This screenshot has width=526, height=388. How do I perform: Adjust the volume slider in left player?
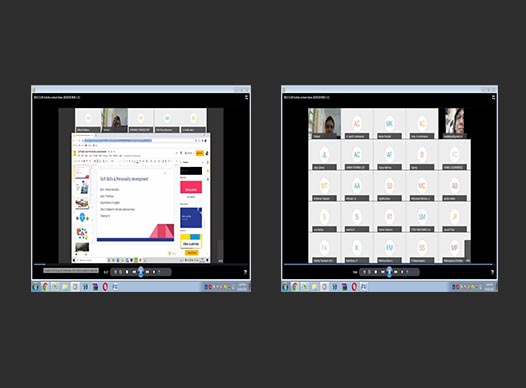click(x=163, y=272)
